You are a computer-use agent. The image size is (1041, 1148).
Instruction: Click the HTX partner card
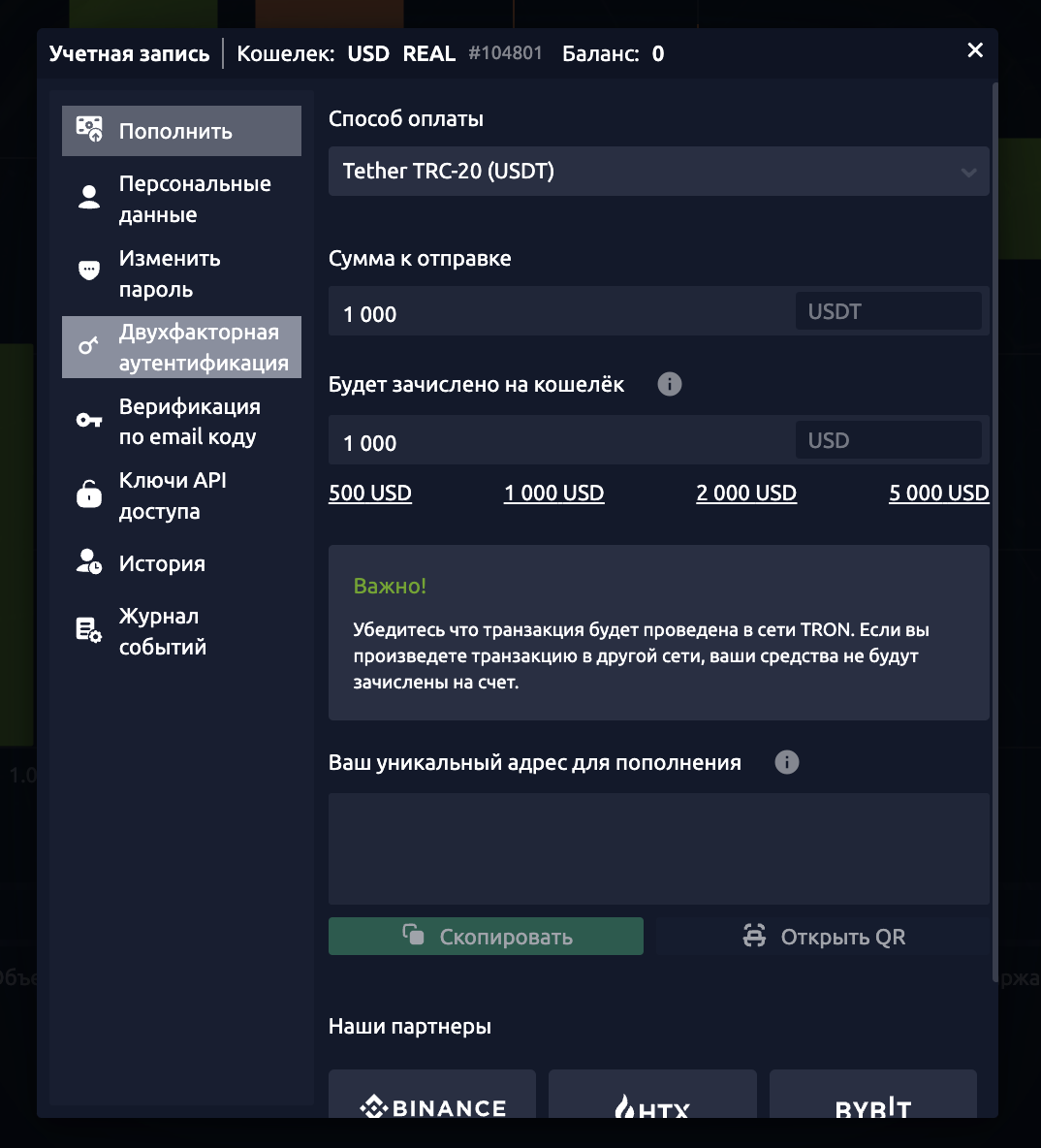coord(652,1095)
